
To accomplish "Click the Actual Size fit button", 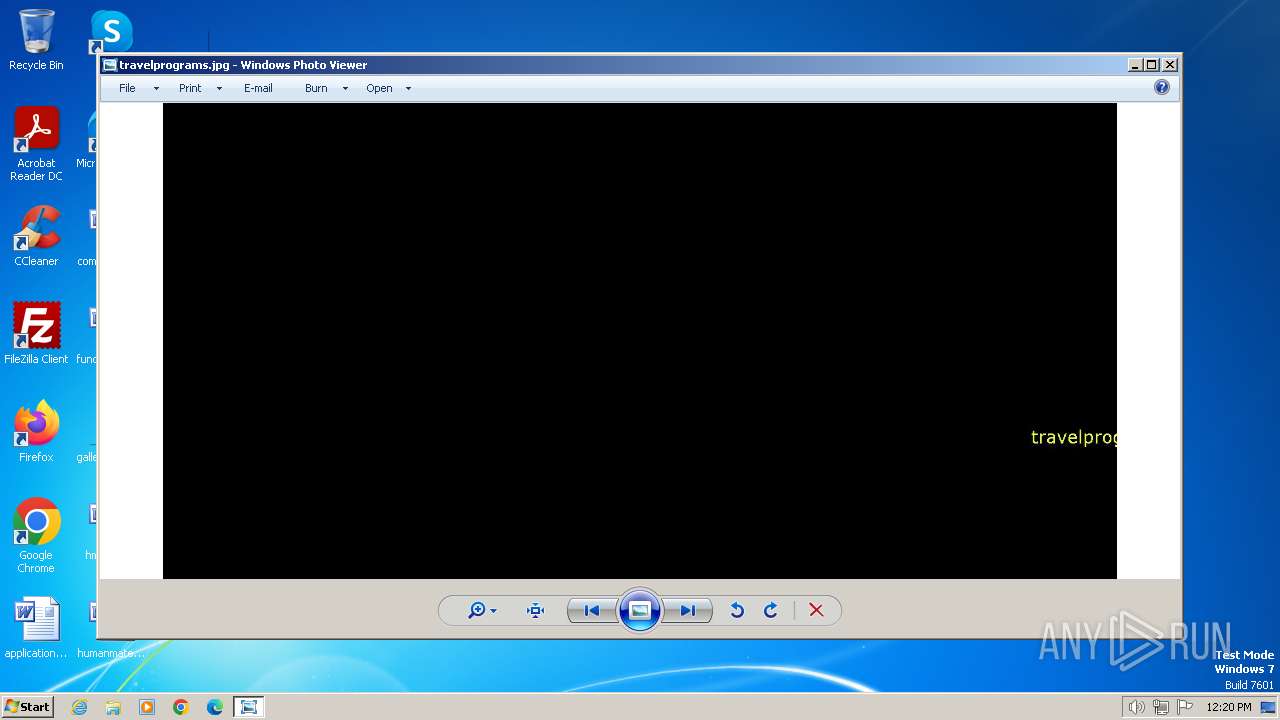I will tap(535, 611).
